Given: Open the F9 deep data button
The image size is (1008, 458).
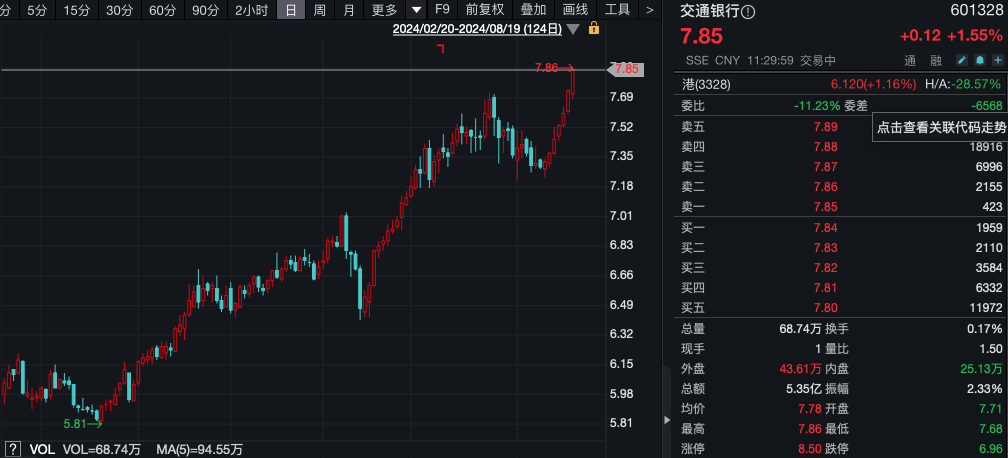Looking at the screenshot, I should (x=442, y=10).
